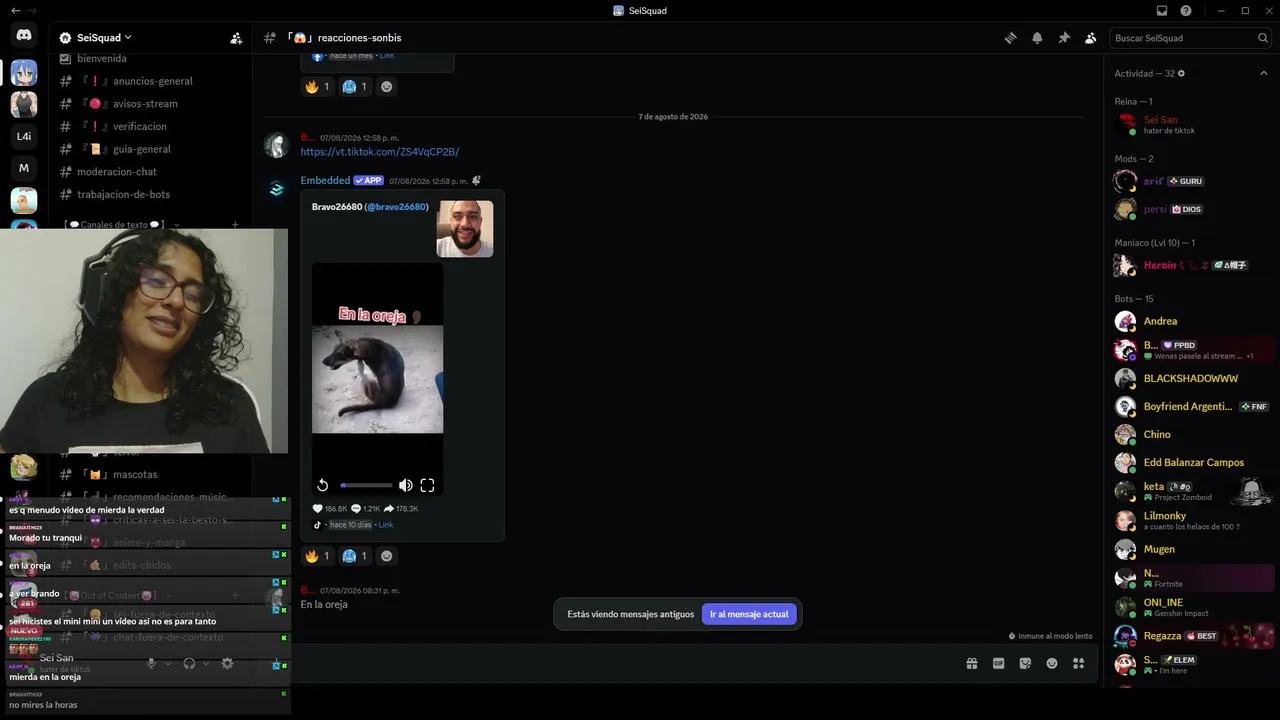Image resolution: width=1280 pixels, height=720 pixels.
Task: Click the Inmune al modo lento notice
Action: tap(1050, 636)
